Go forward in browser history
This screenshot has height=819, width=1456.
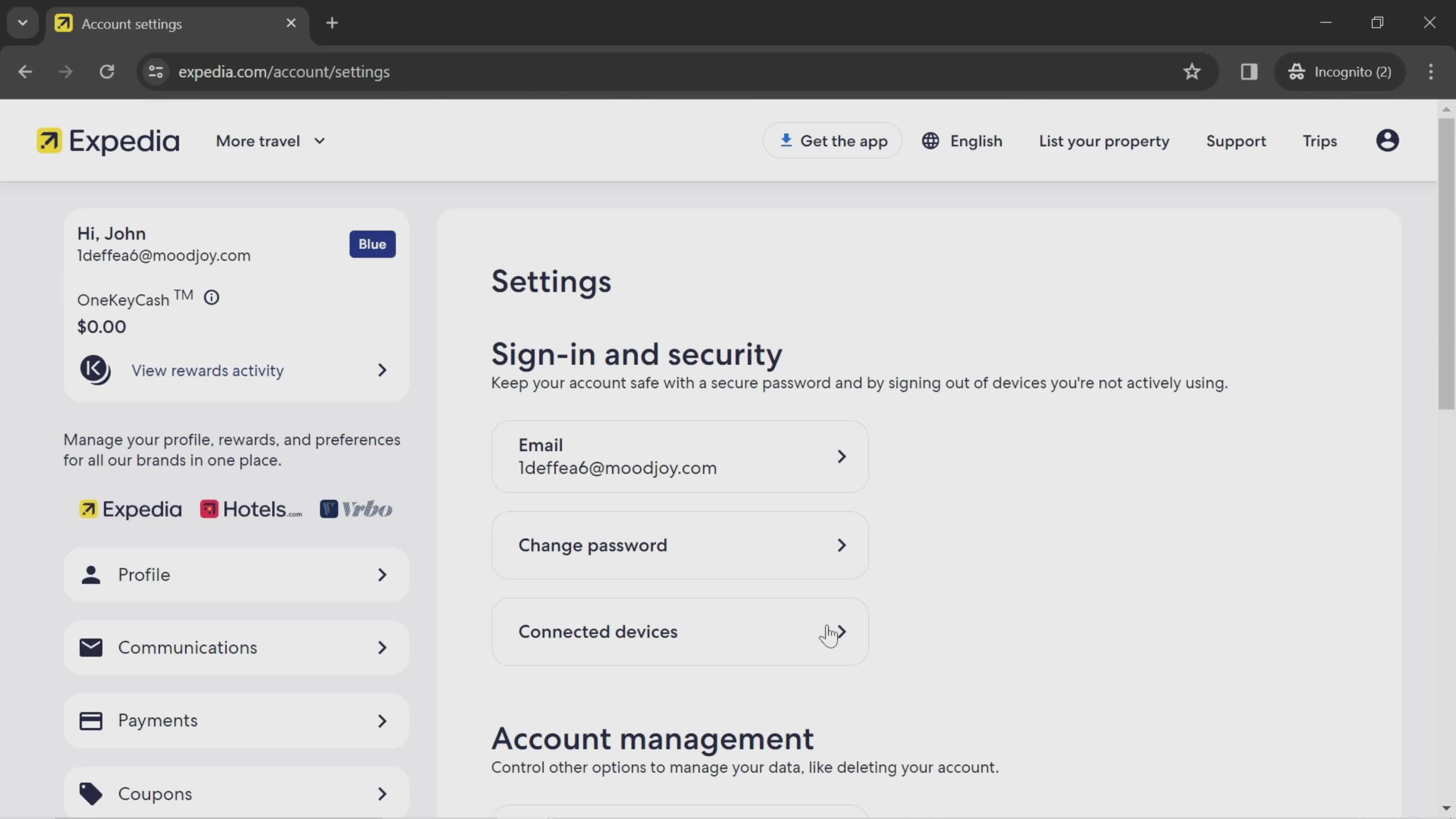click(66, 72)
